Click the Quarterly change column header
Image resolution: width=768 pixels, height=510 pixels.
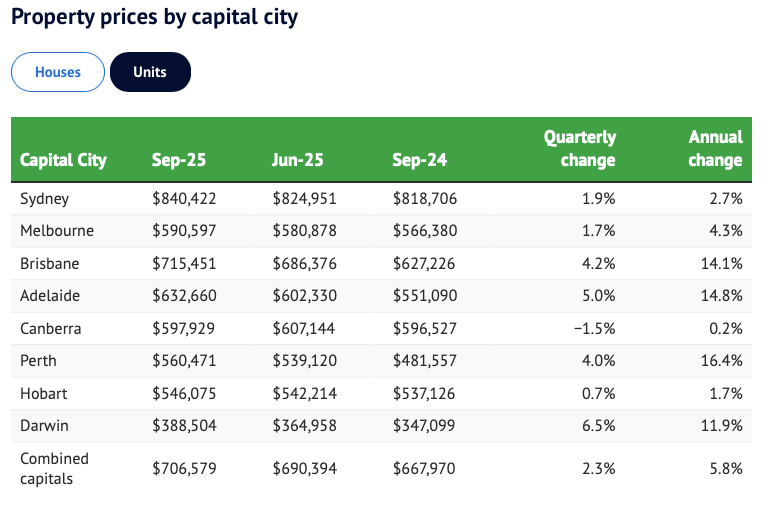(x=580, y=148)
